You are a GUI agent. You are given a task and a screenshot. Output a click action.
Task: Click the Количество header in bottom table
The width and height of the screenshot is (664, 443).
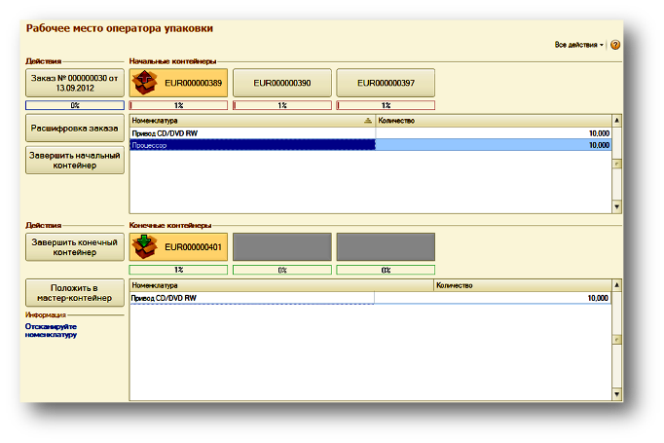coord(523,285)
